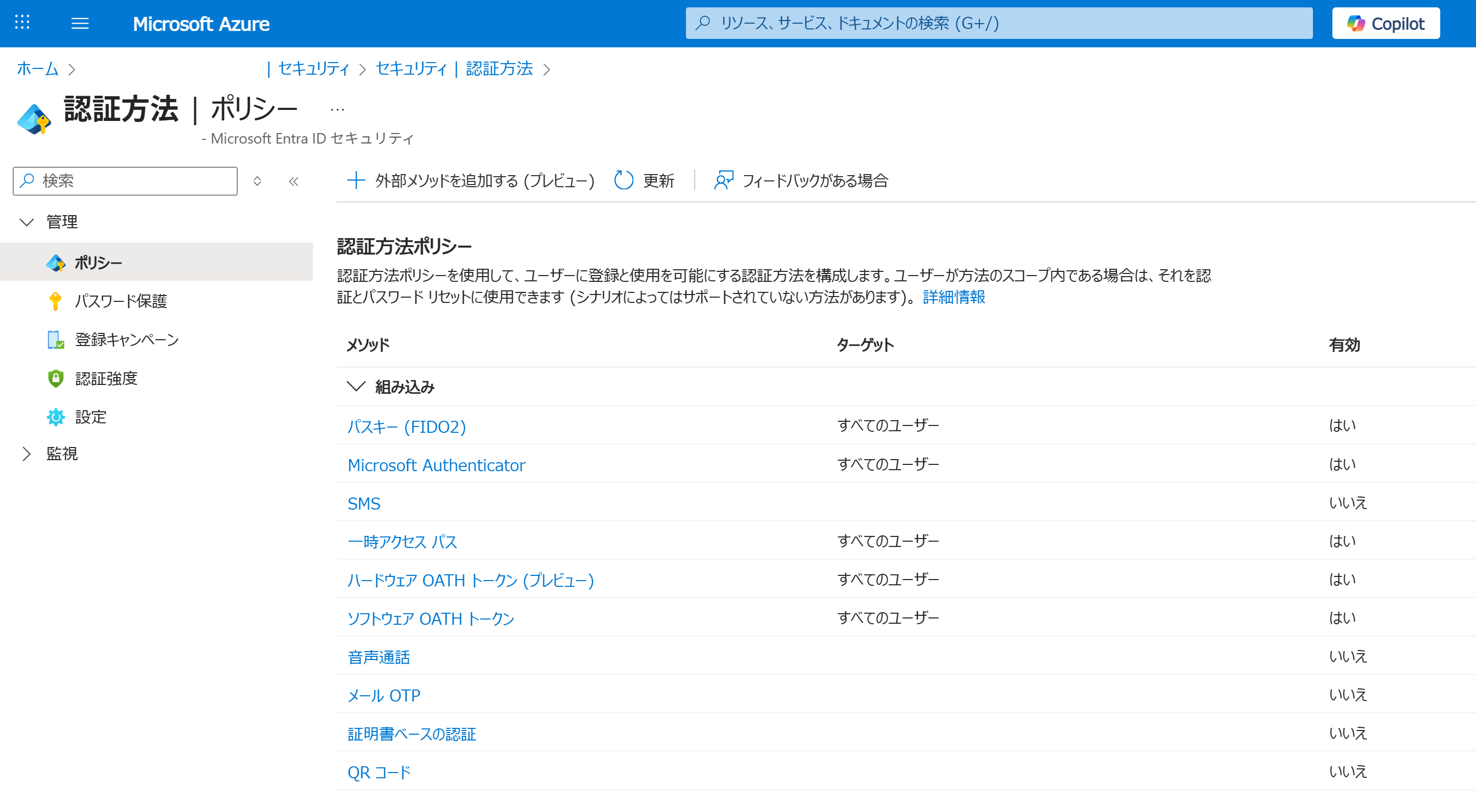1476x812 pixels.
Task: Open パスワード保護 in the sidebar
Action: (120, 301)
